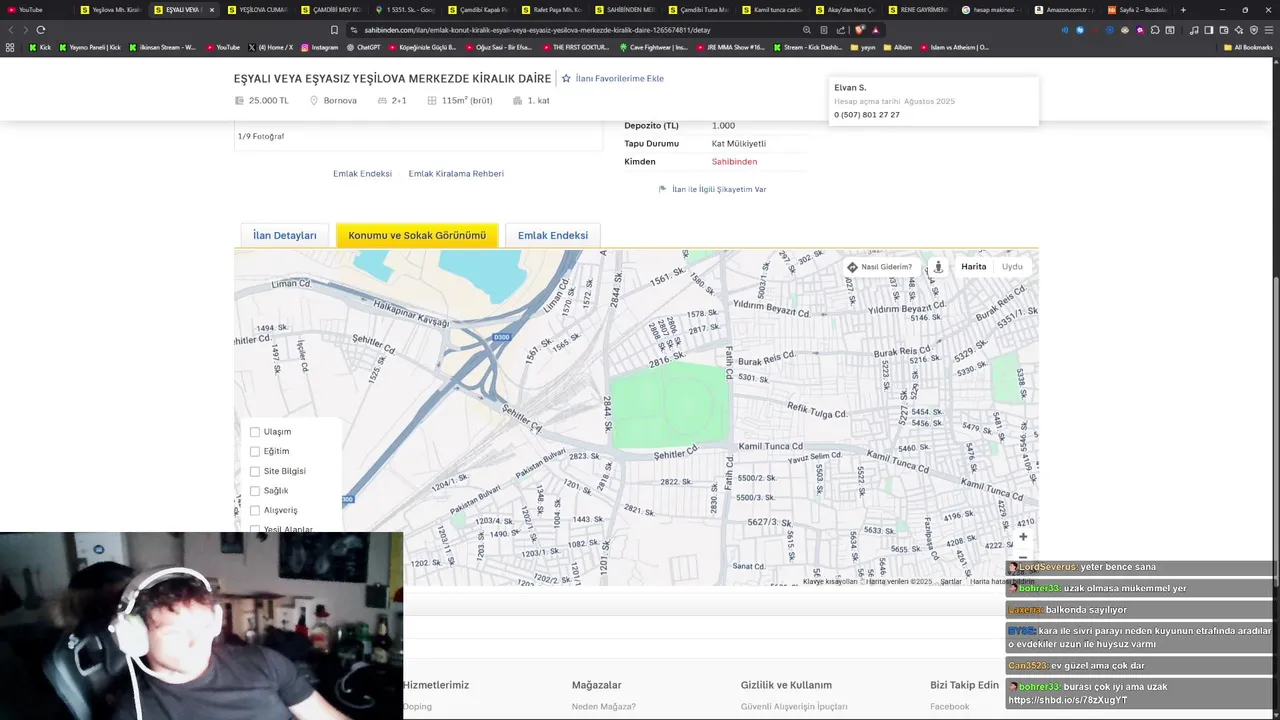This screenshot has height=720, width=1280.
Task: Open the Islam vs Atheism bookmark
Action: tap(953, 47)
